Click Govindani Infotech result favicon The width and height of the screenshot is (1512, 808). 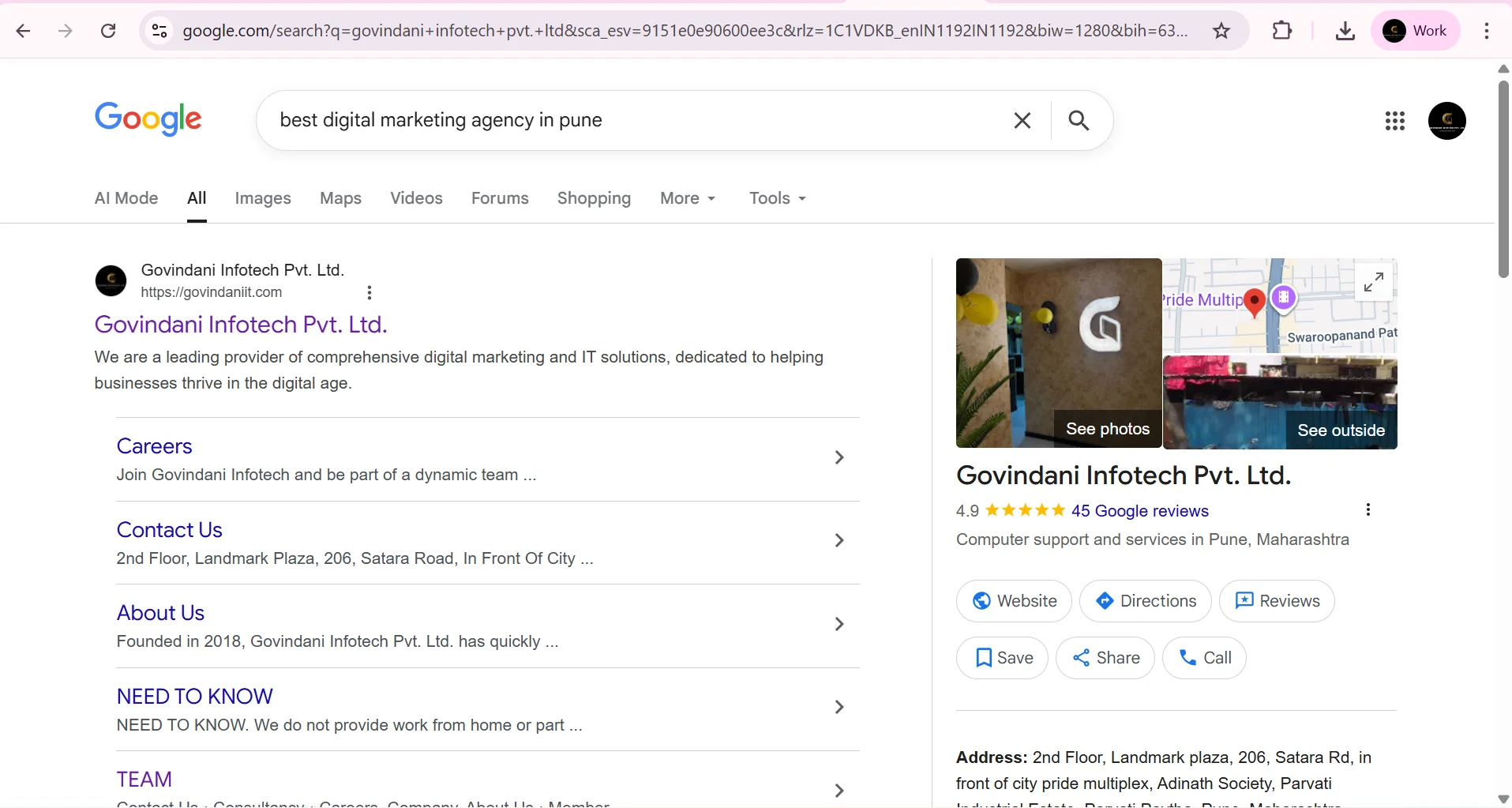coord(111,280)
